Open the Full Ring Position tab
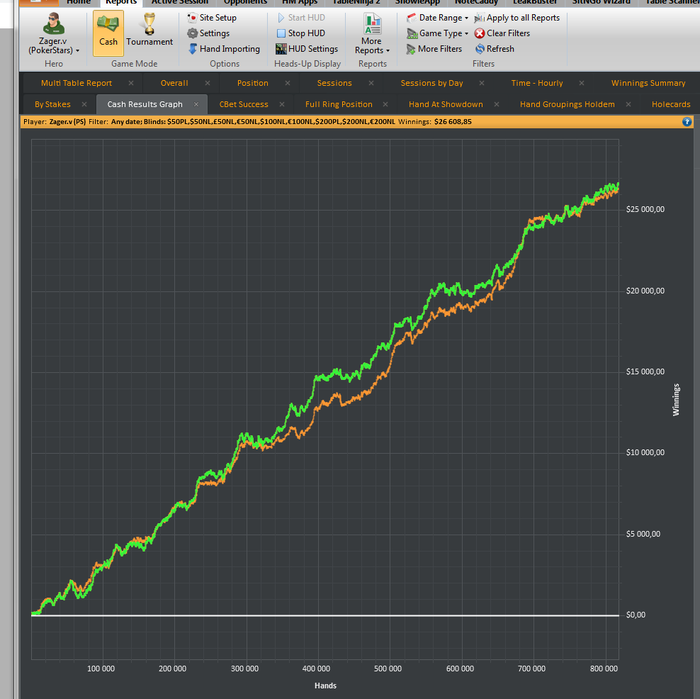 (x=339, y=104)
